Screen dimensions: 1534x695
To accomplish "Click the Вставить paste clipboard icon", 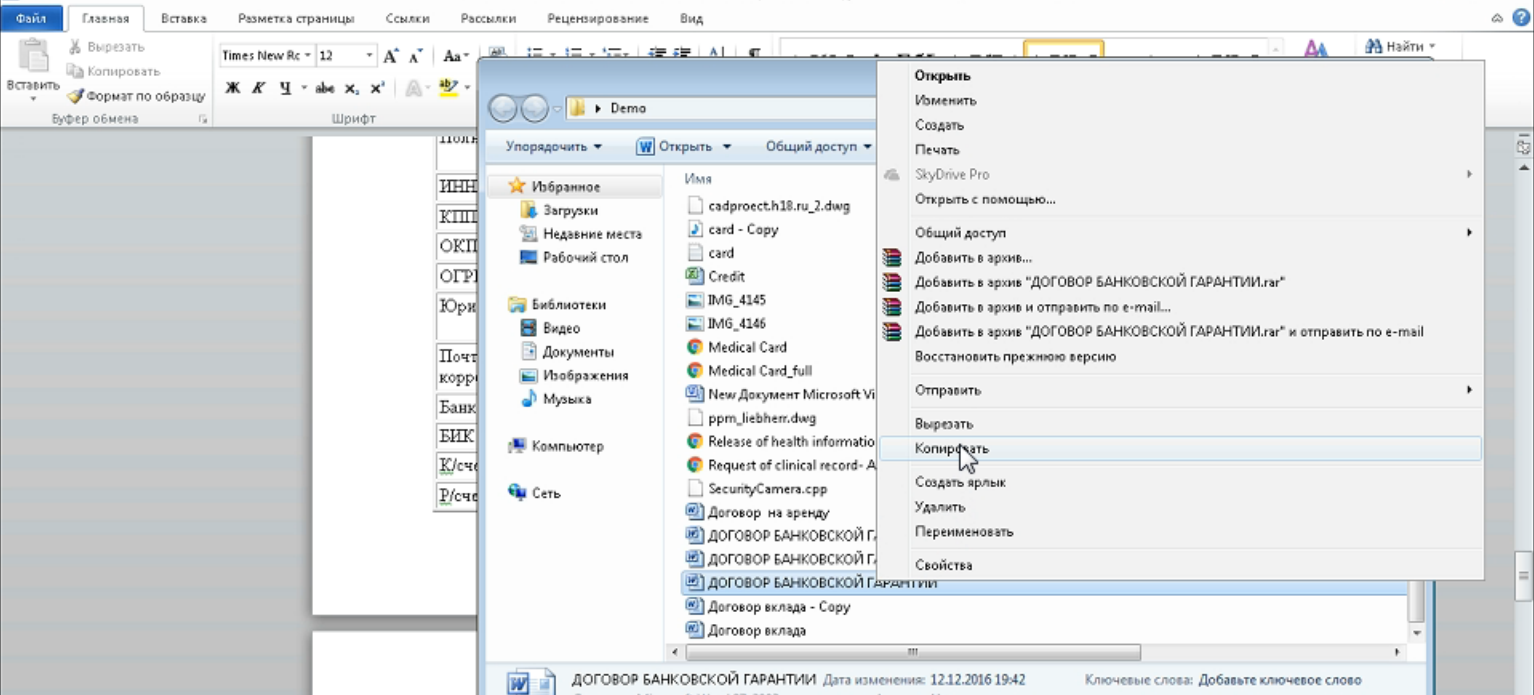I will (x=33, y=55).
